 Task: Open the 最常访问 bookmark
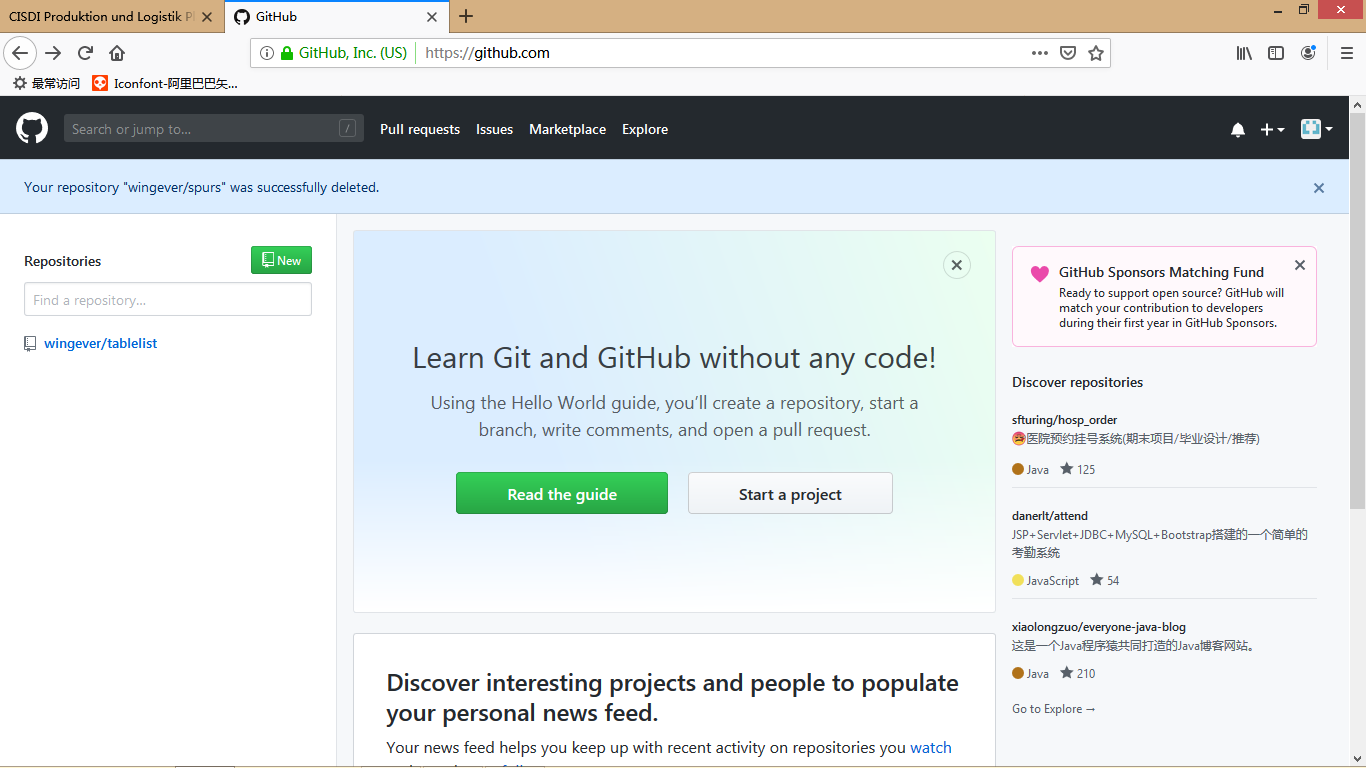coord(46,83)
